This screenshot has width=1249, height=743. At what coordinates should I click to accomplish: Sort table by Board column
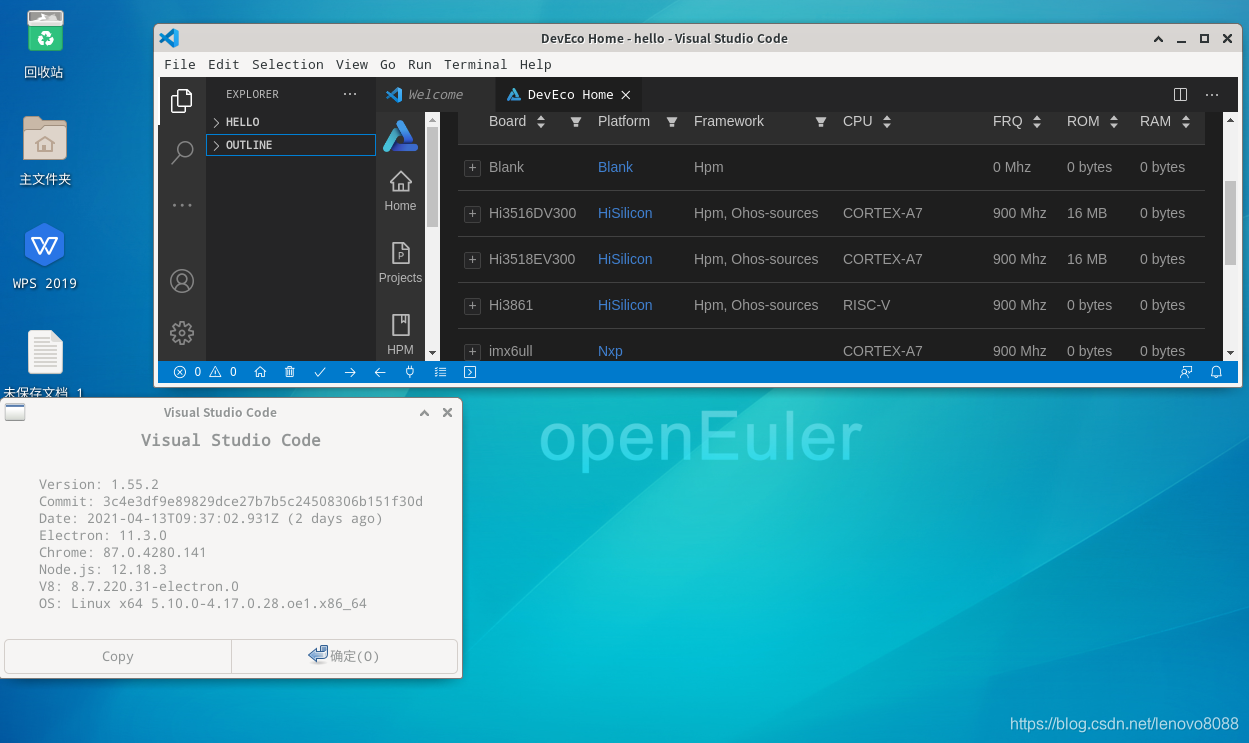[x=541, y=122]
